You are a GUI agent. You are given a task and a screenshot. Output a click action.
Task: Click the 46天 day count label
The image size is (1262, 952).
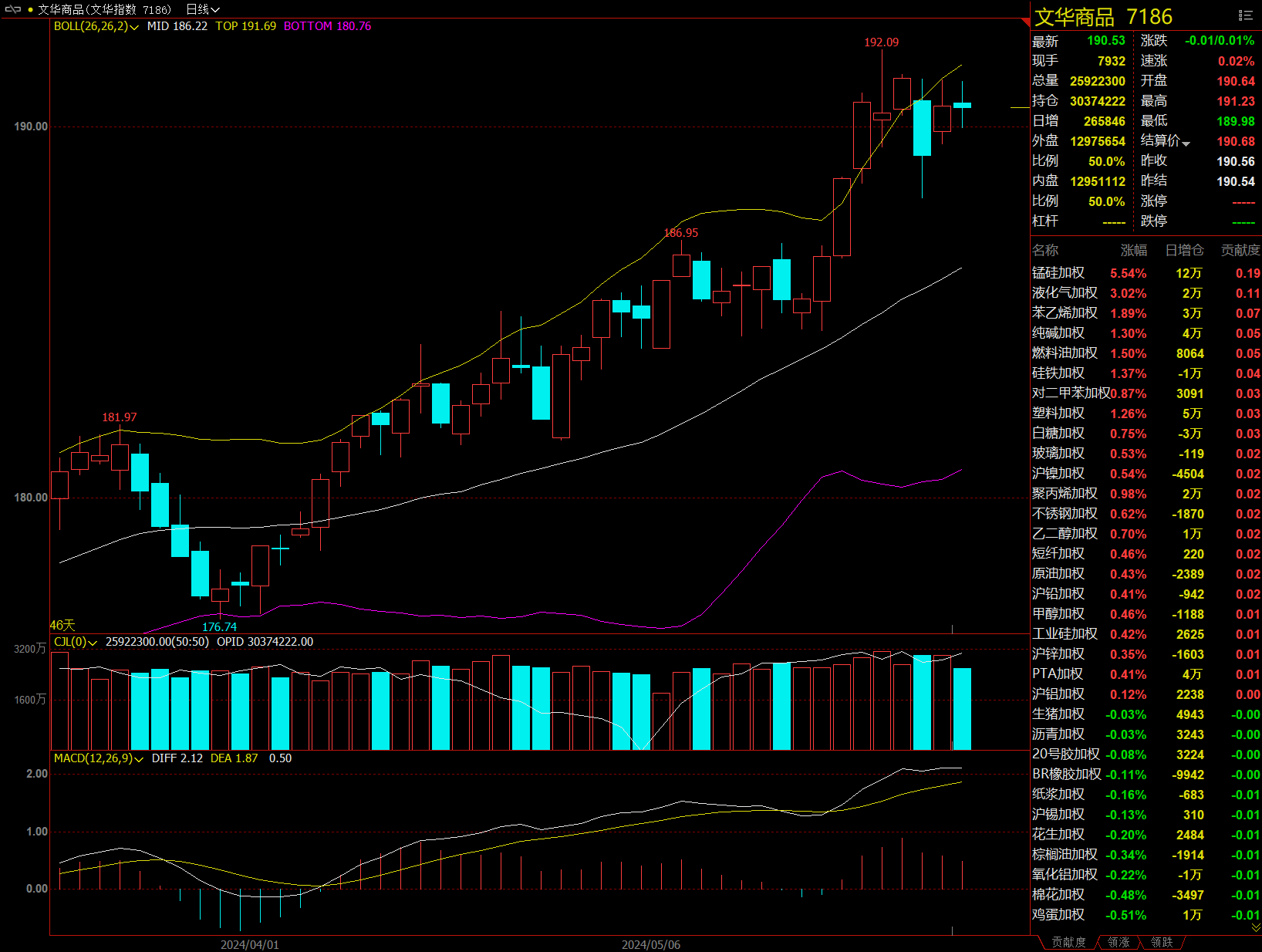tap(62, 625)
